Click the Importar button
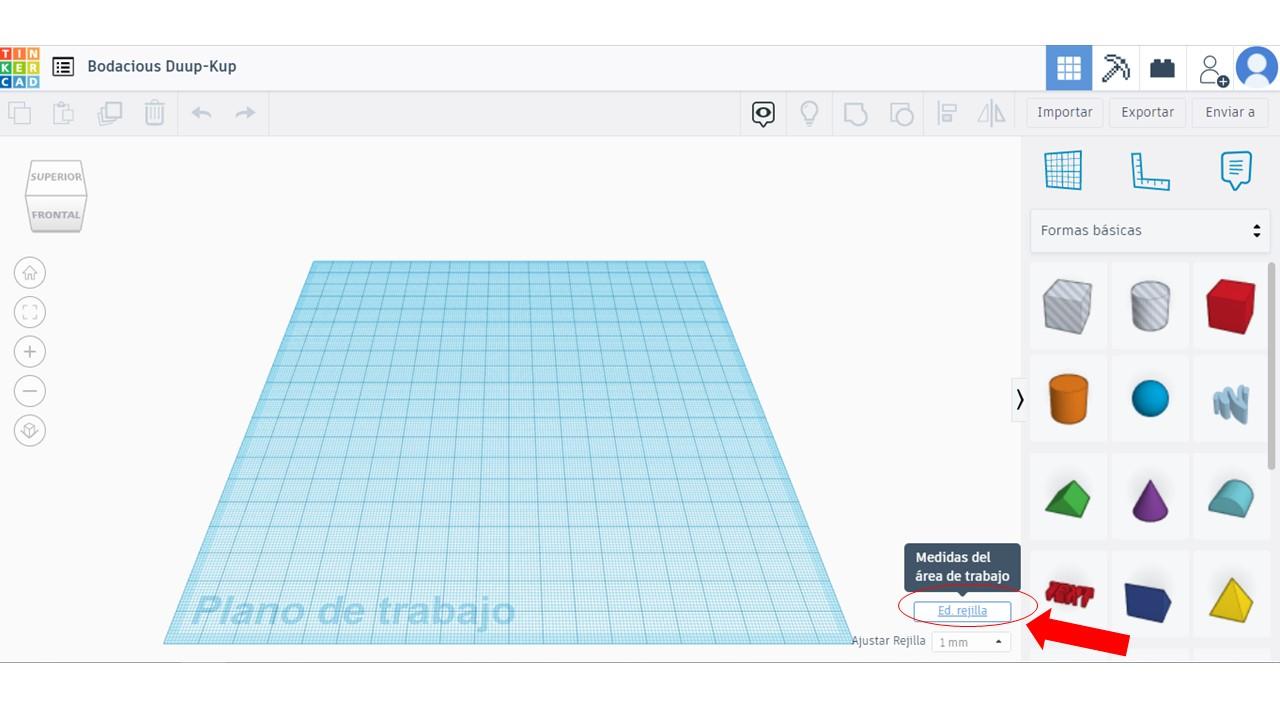 pos(1065,112)
